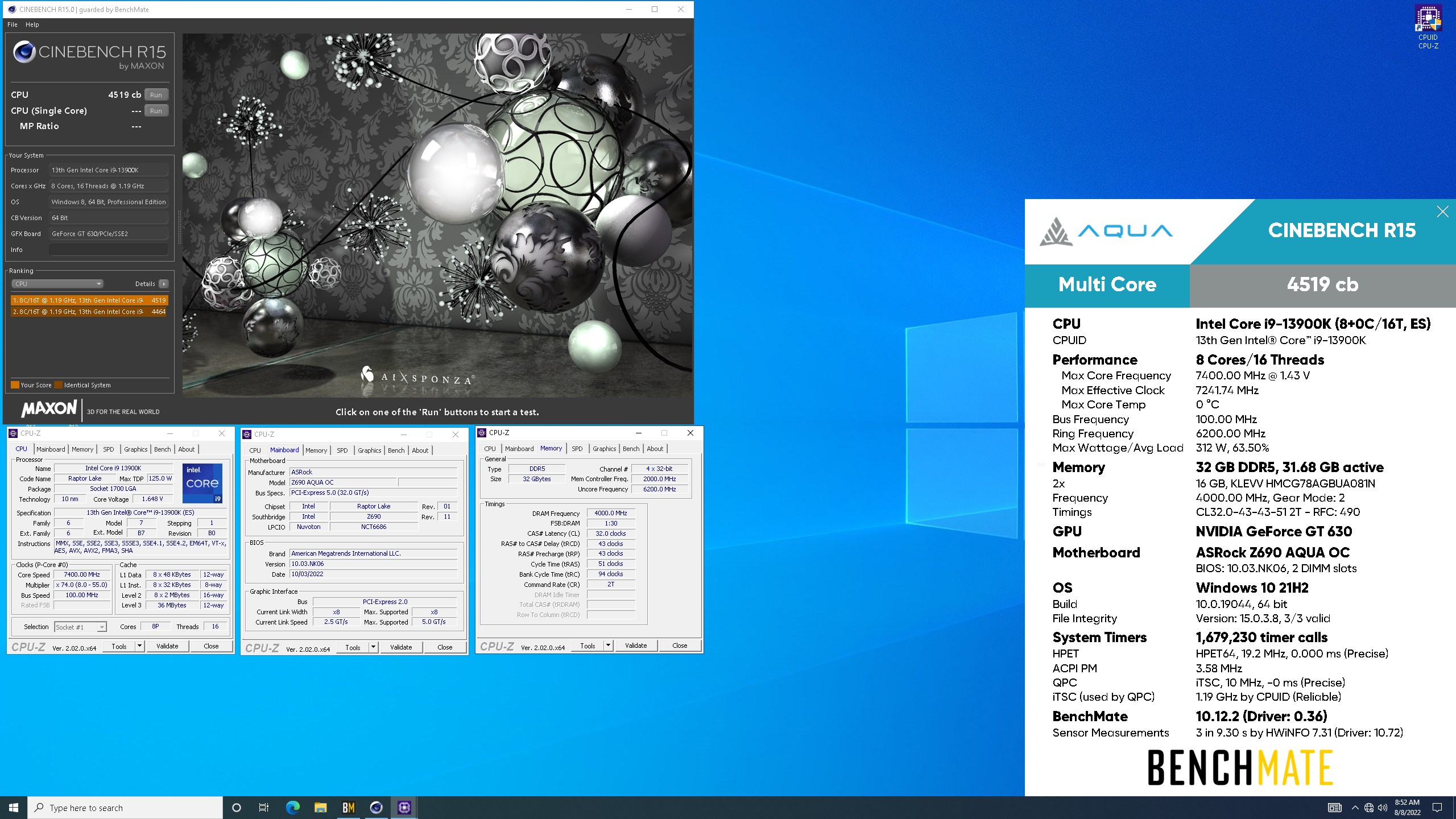This screenshot has height=819, width=1456.
Task: Open the CPUID CPU-Z desktop shortcut
Action: (x=1428, y=27)
